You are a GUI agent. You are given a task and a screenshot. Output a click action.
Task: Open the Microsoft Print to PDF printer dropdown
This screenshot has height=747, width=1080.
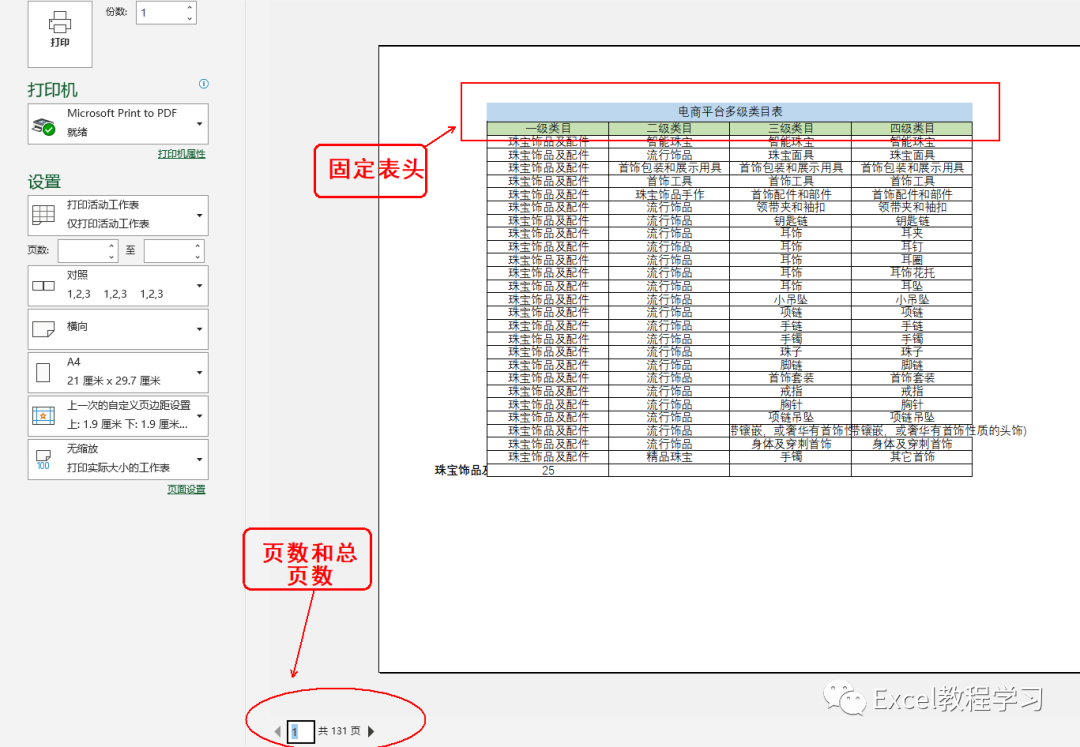click(x=118, y=124)
